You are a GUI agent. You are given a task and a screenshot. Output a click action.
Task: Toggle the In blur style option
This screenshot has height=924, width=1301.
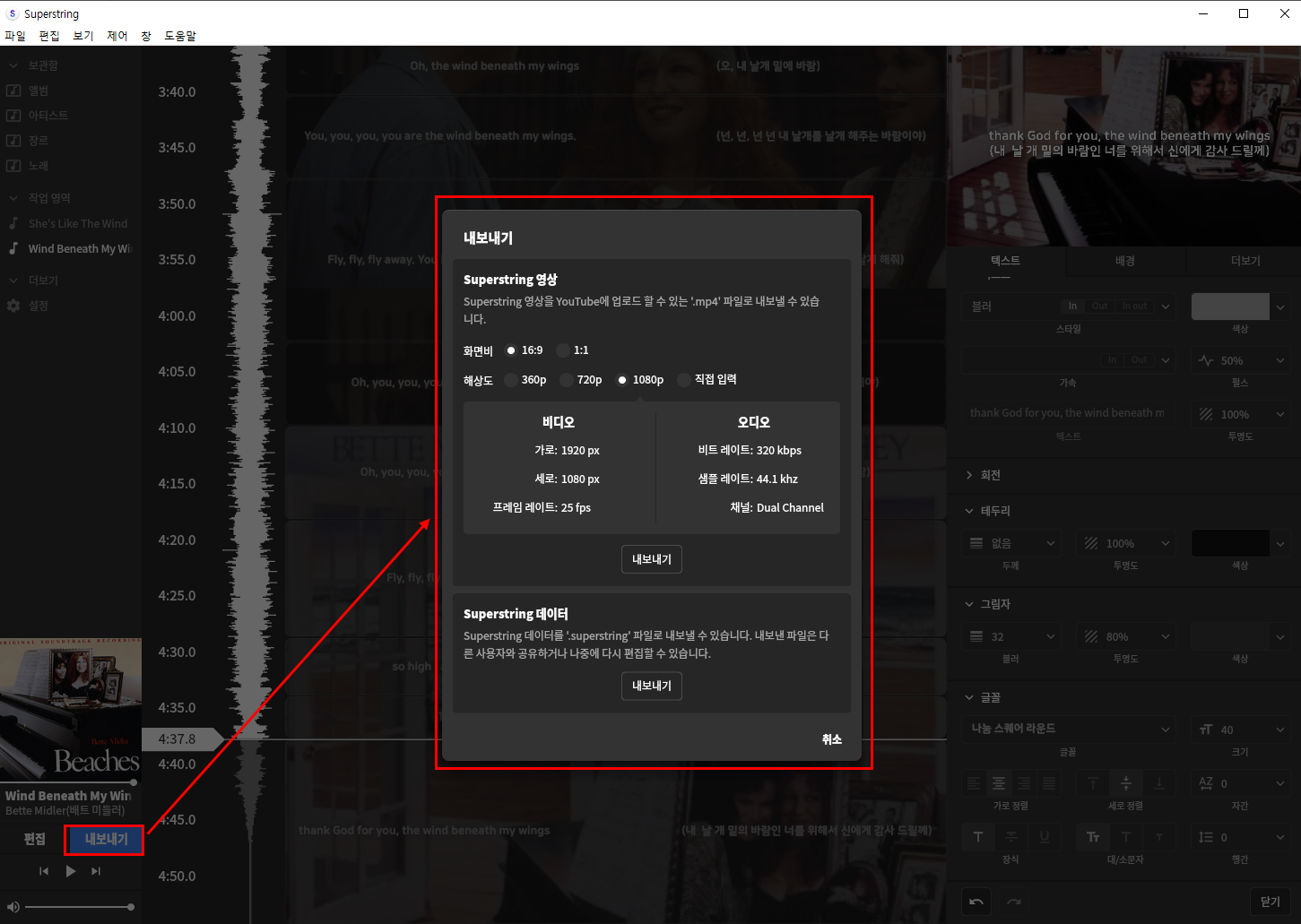[x=1072, y=307]
